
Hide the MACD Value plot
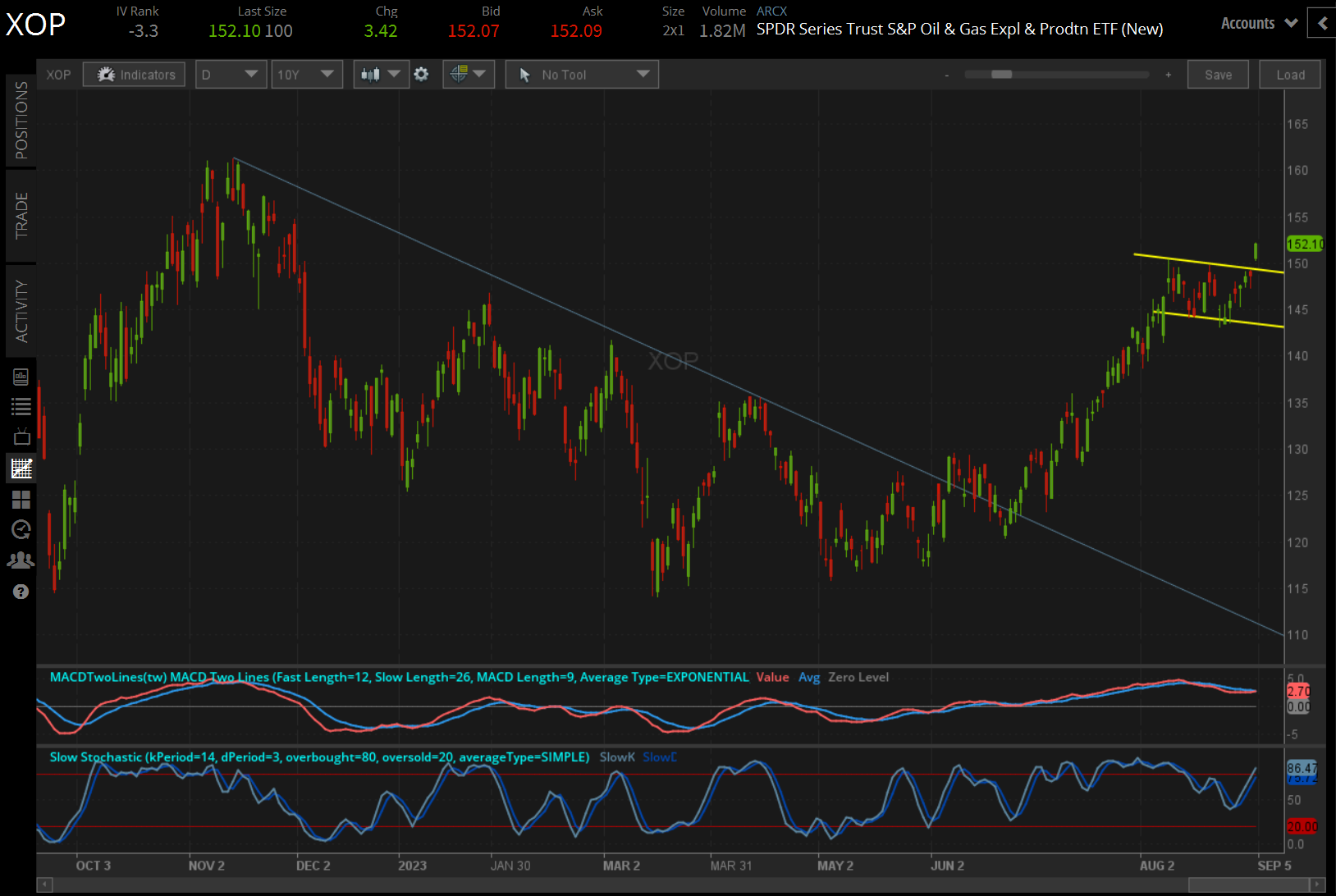click(772, 677)
